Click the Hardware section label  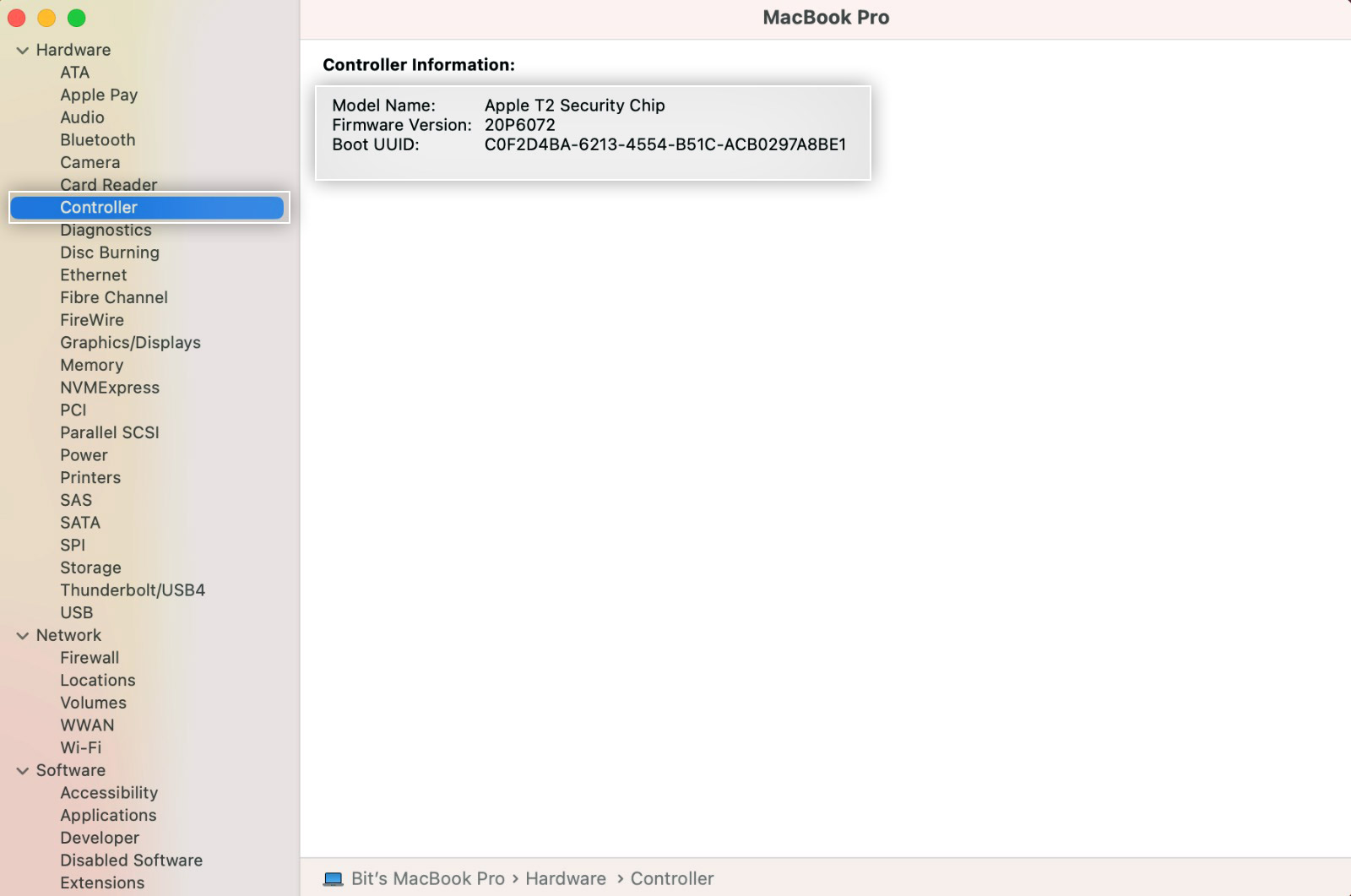[x=73, y=50]
